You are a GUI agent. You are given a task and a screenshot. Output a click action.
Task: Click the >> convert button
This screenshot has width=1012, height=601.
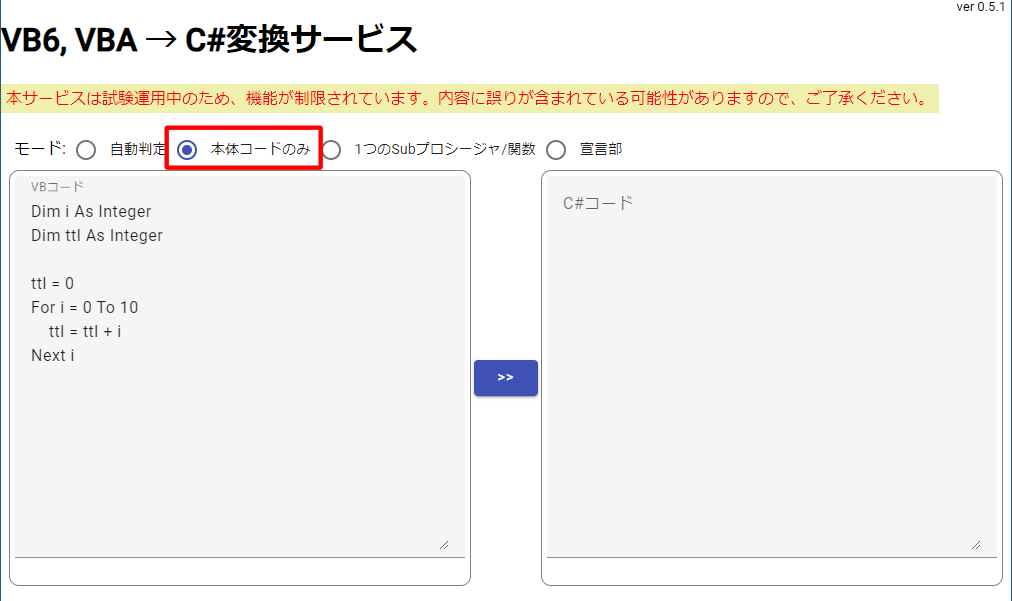(x=505, y=378)
